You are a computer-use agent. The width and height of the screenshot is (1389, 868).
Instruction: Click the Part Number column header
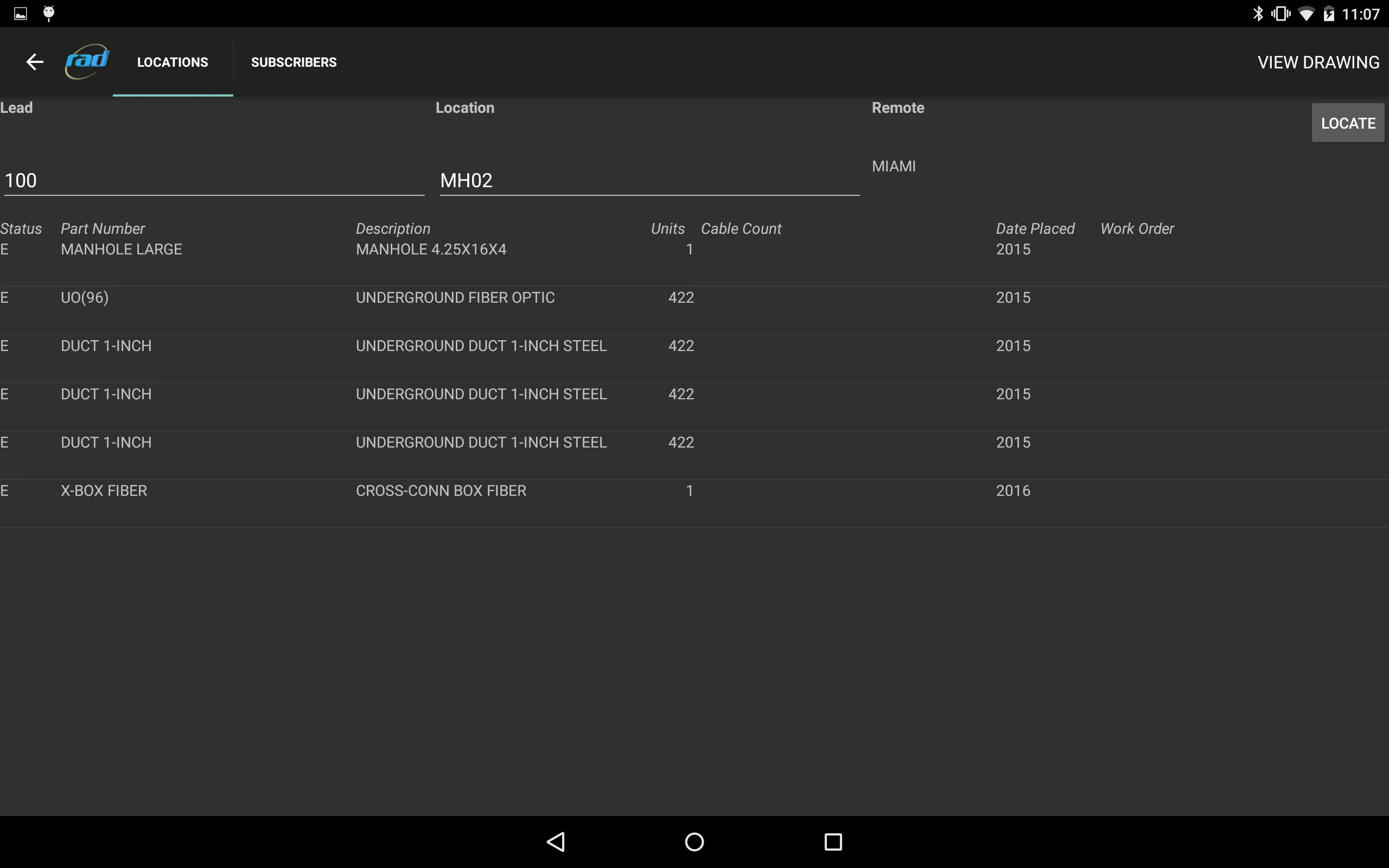(x=103, y=228)
